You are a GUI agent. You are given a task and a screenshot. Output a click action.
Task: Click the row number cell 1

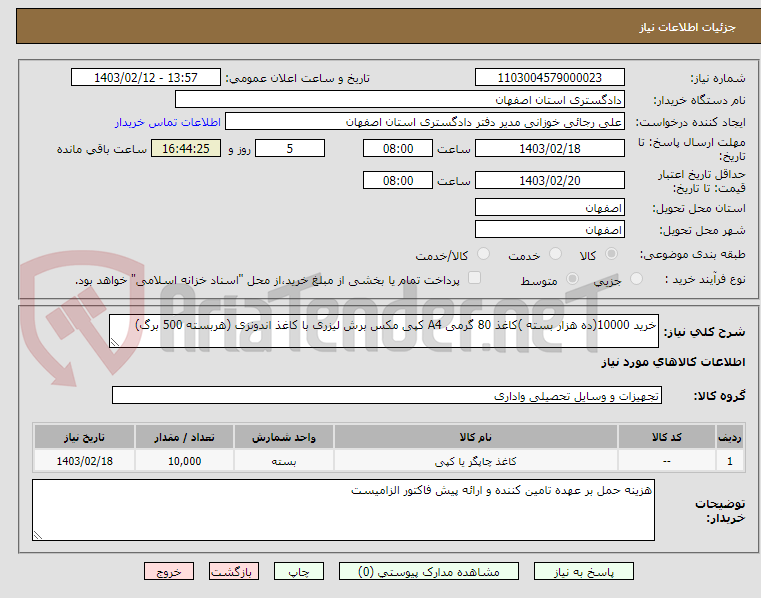point(729,461)
